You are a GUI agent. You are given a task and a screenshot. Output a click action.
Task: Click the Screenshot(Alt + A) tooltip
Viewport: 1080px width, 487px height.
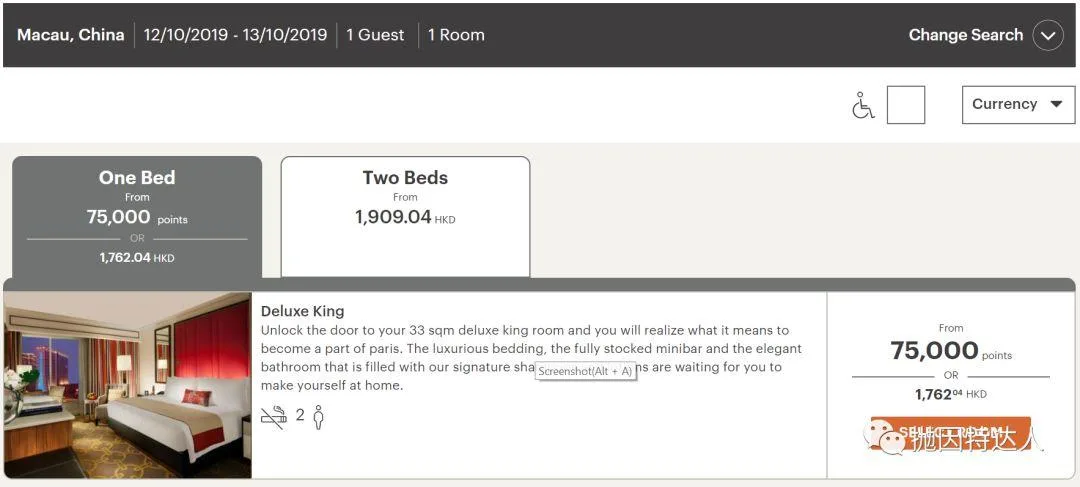click(x=585, y=371)
